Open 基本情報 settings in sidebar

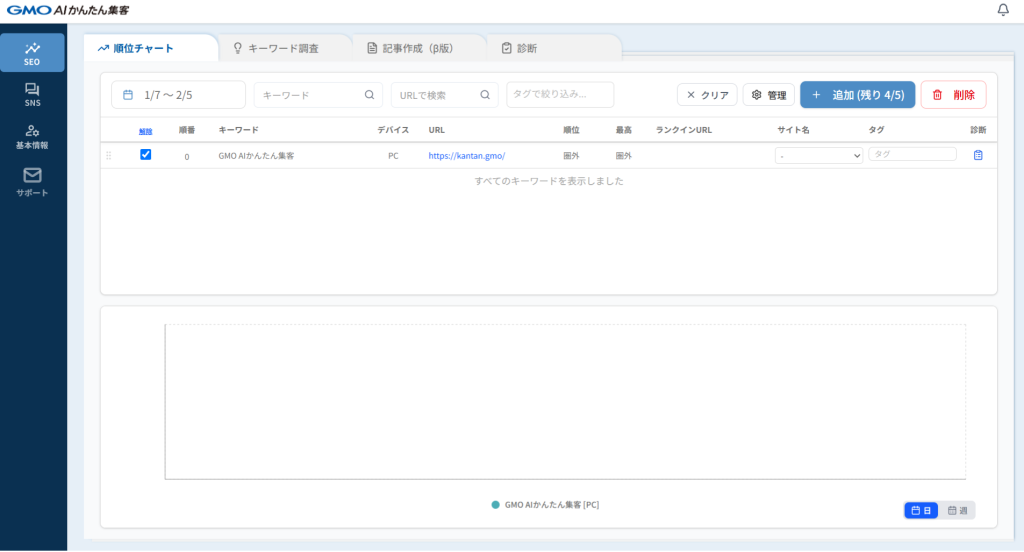[33, 137]
